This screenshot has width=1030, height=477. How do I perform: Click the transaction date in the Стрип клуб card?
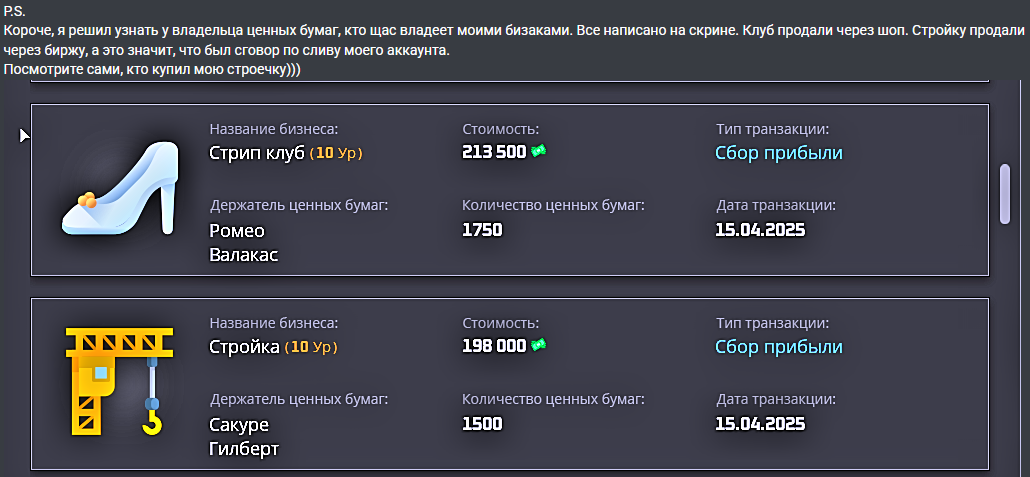(760, 230)
